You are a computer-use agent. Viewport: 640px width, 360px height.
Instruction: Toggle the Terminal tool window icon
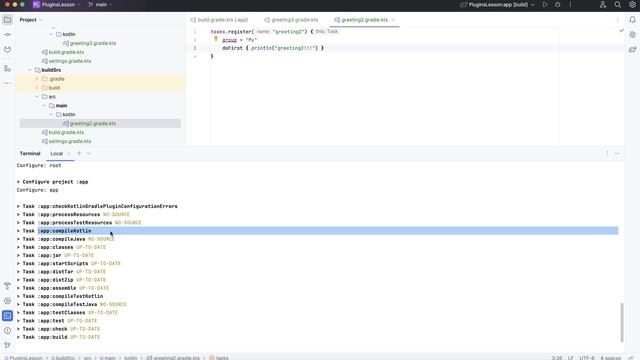pos(7,316)
